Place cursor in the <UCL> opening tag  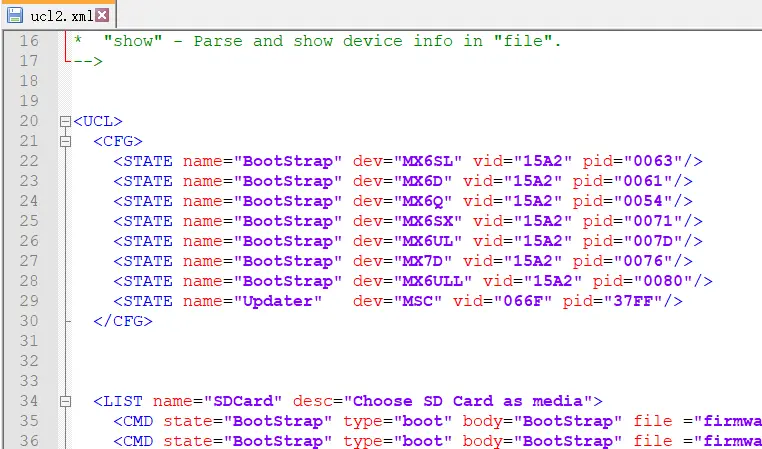98,121
